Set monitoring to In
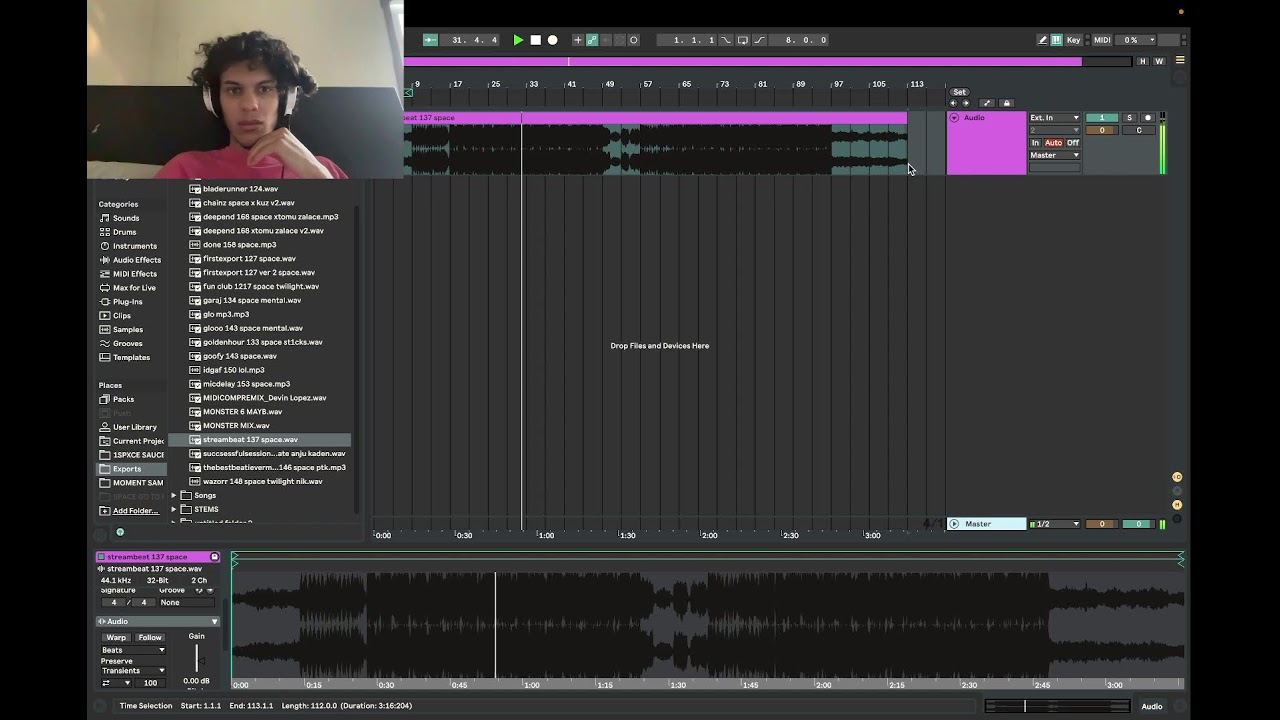1280x720 pixels. 1035,143
